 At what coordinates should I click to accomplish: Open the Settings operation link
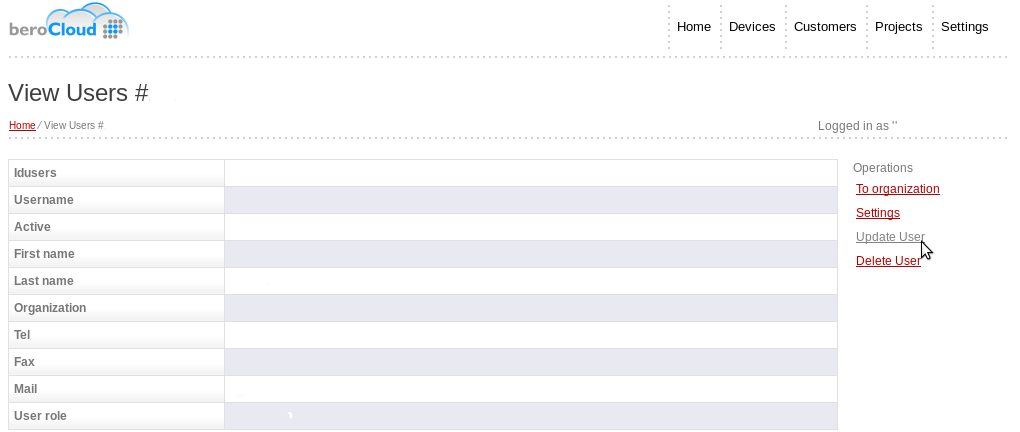pos(878,213)
